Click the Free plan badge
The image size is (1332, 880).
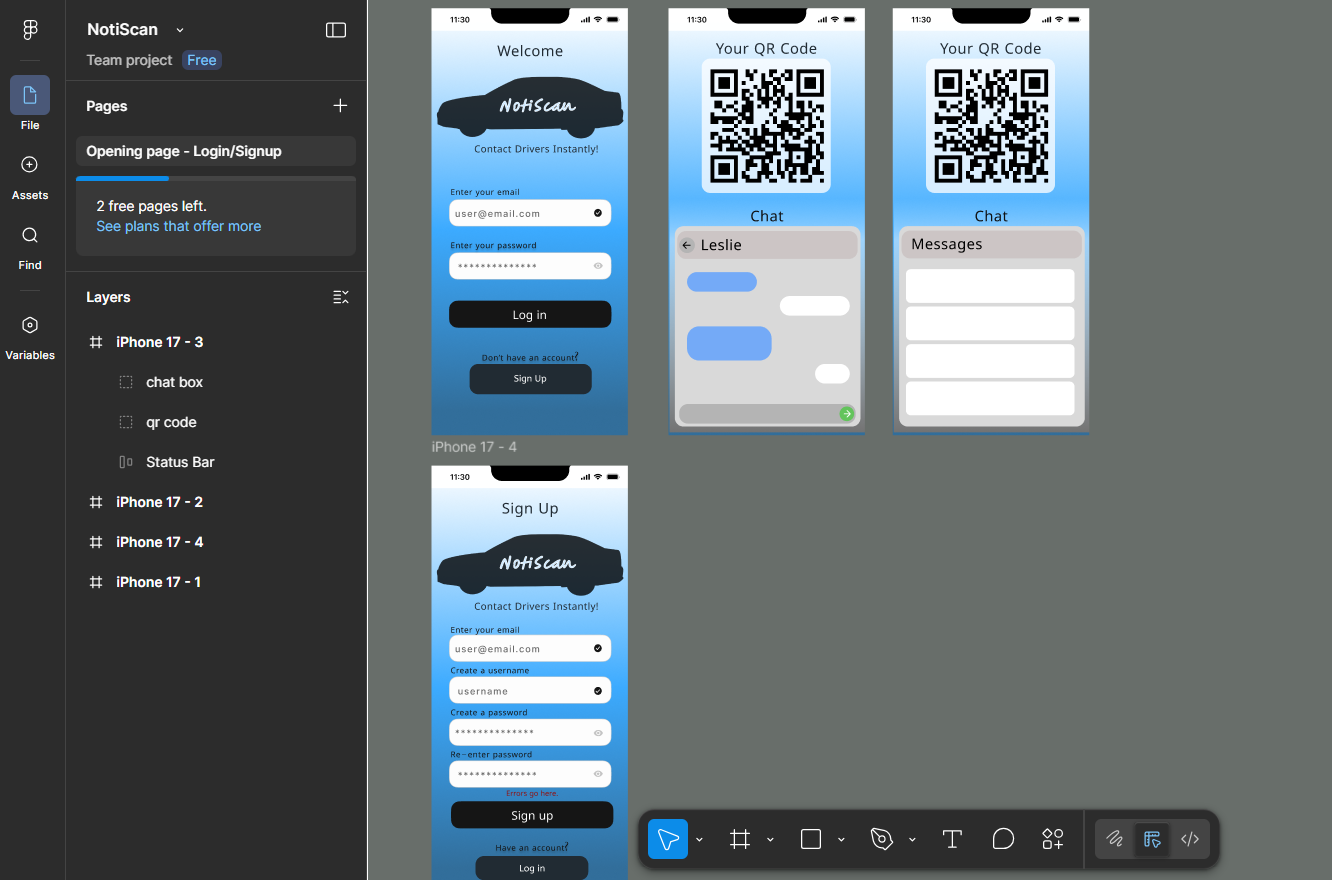(201, 60)
